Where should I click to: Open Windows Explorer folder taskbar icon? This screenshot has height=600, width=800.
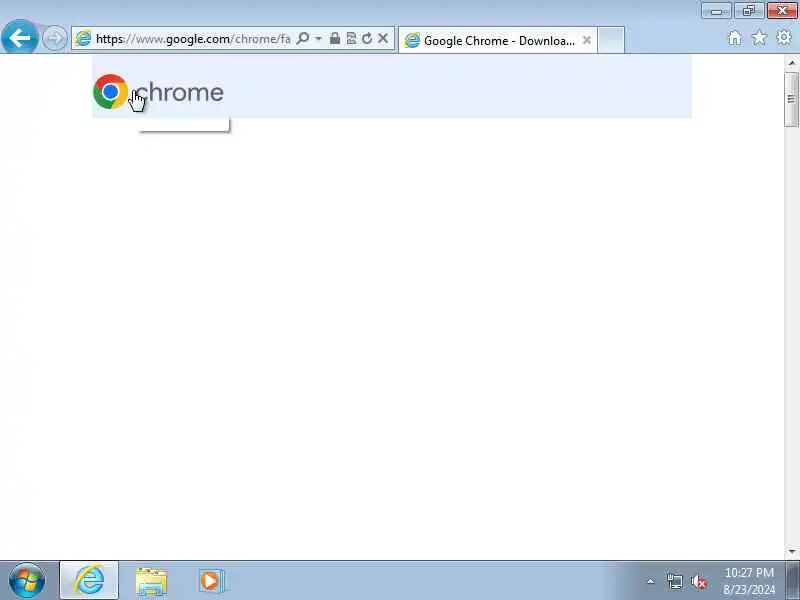[x=151, y=581]
